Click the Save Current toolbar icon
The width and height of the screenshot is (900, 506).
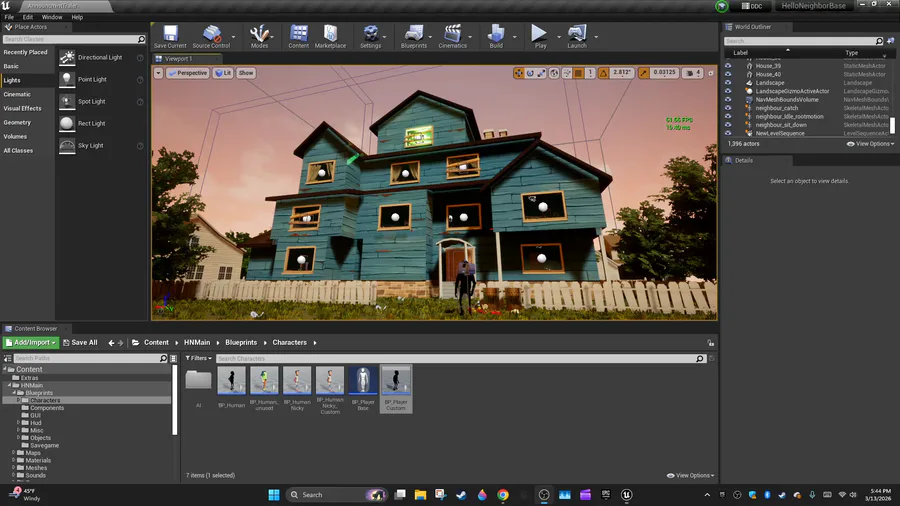pyautogui.click(x=170, y=37)
